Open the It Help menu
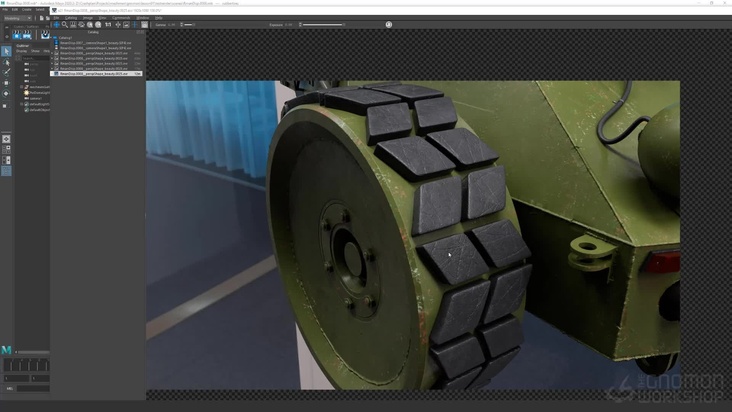Image resolution: width=732 pixels, height=412 pixels. [x=159, y=18]
